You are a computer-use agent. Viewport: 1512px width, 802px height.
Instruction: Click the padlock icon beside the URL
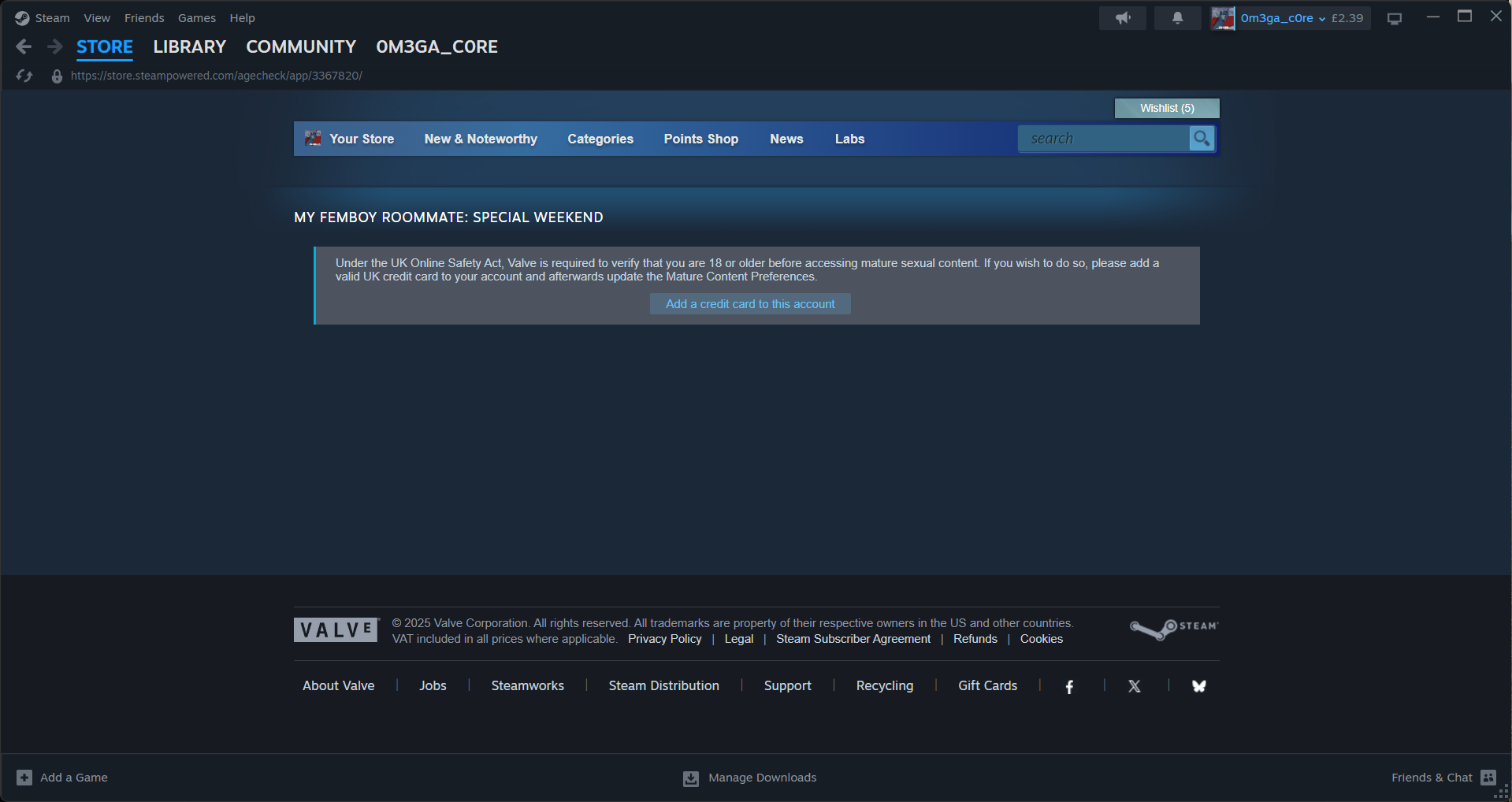tap(57, 76)
